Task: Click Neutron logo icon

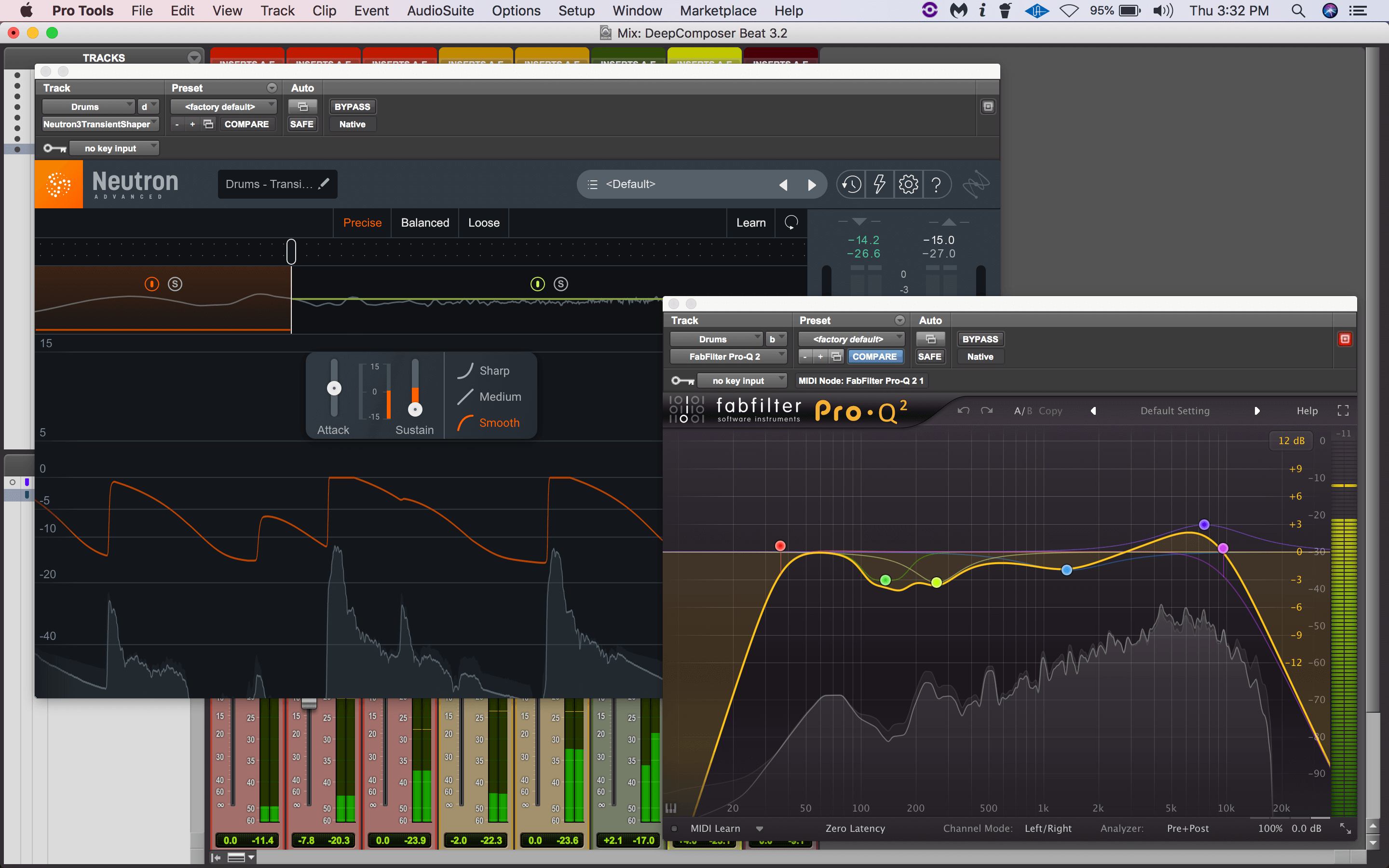Action: pos(58,184)
